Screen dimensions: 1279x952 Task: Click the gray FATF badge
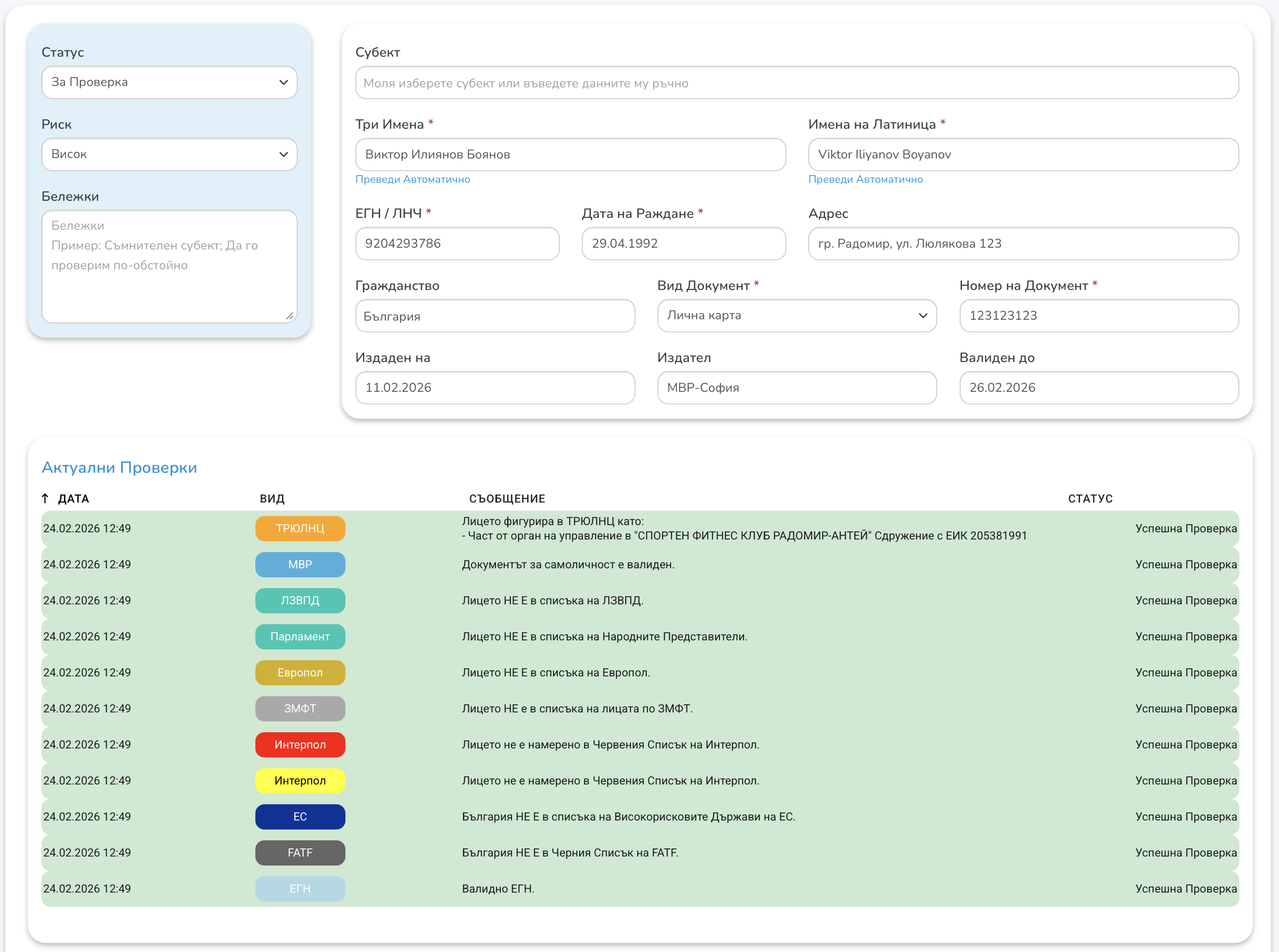(x=299, y=852)
